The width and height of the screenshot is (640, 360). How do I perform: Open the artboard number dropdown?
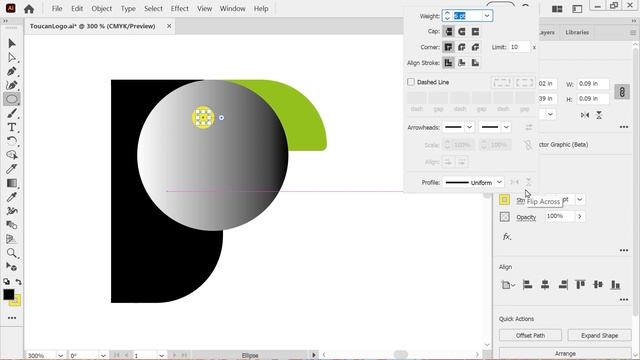pos(162,356)
